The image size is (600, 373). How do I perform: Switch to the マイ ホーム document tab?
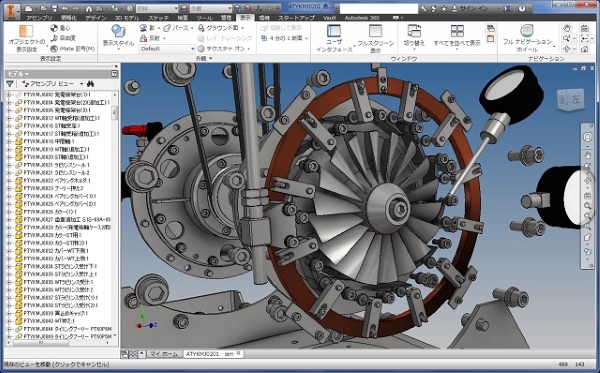[164, 354]
